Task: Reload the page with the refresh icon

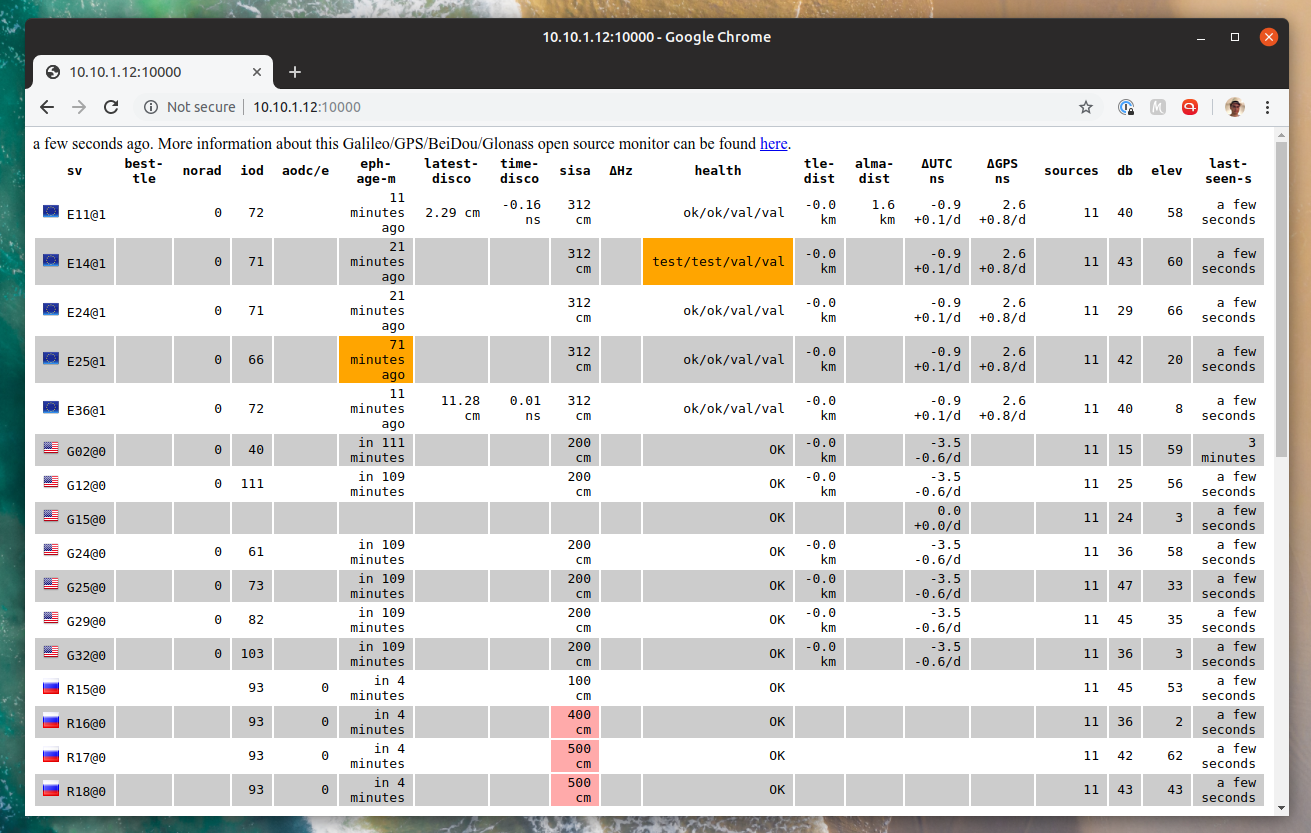Action: click(111, 107)
